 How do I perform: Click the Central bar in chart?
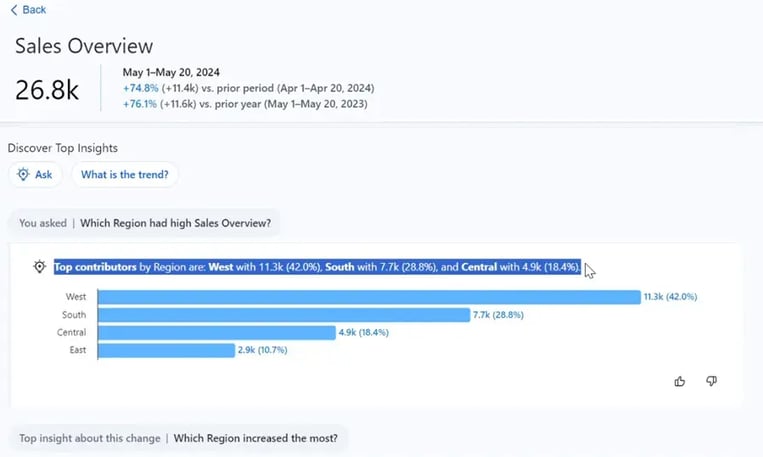pos(216,333)
